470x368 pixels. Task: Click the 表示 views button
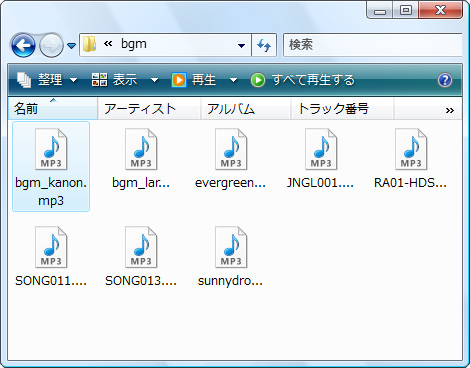coord(114,80)
